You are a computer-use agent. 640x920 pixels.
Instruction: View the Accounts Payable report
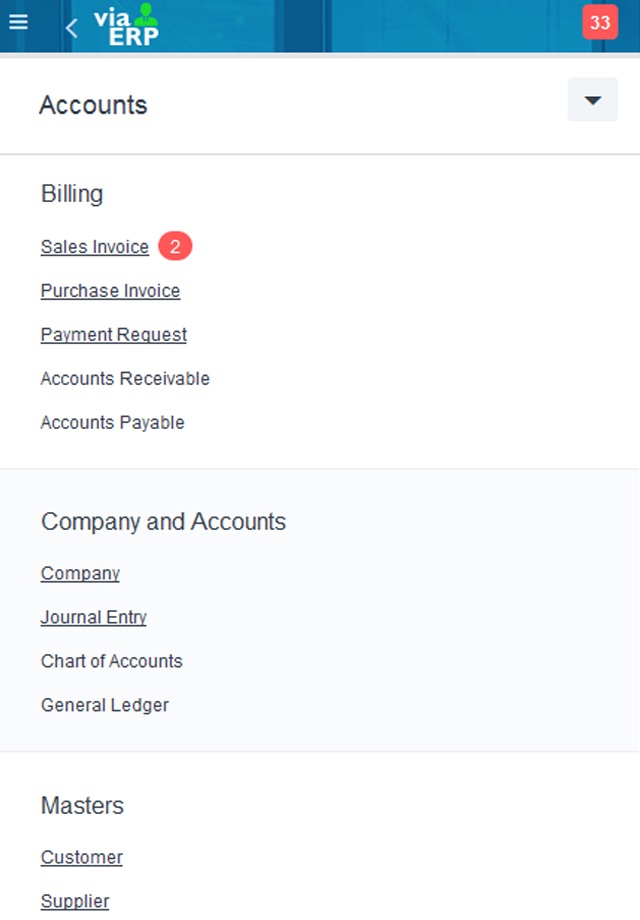tap(112, 423)
